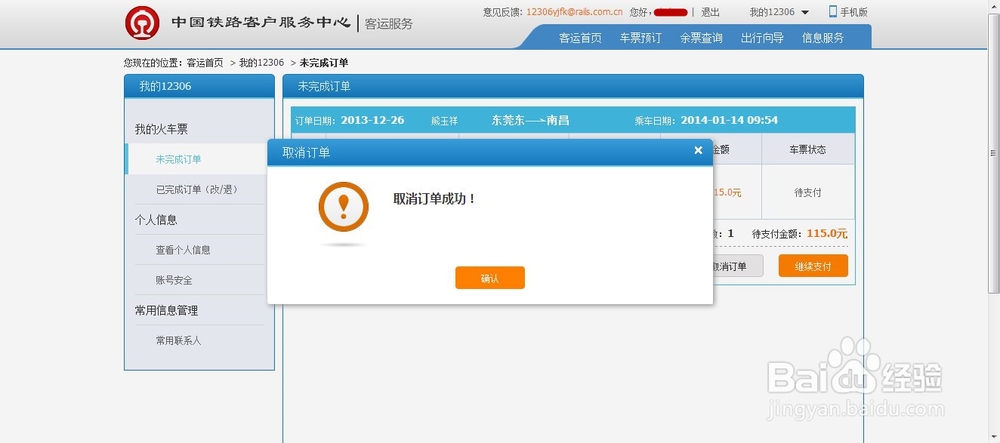Expand the 我的12306 dropdown arrow
The image size is (1000, 443).
coord(805,12)
